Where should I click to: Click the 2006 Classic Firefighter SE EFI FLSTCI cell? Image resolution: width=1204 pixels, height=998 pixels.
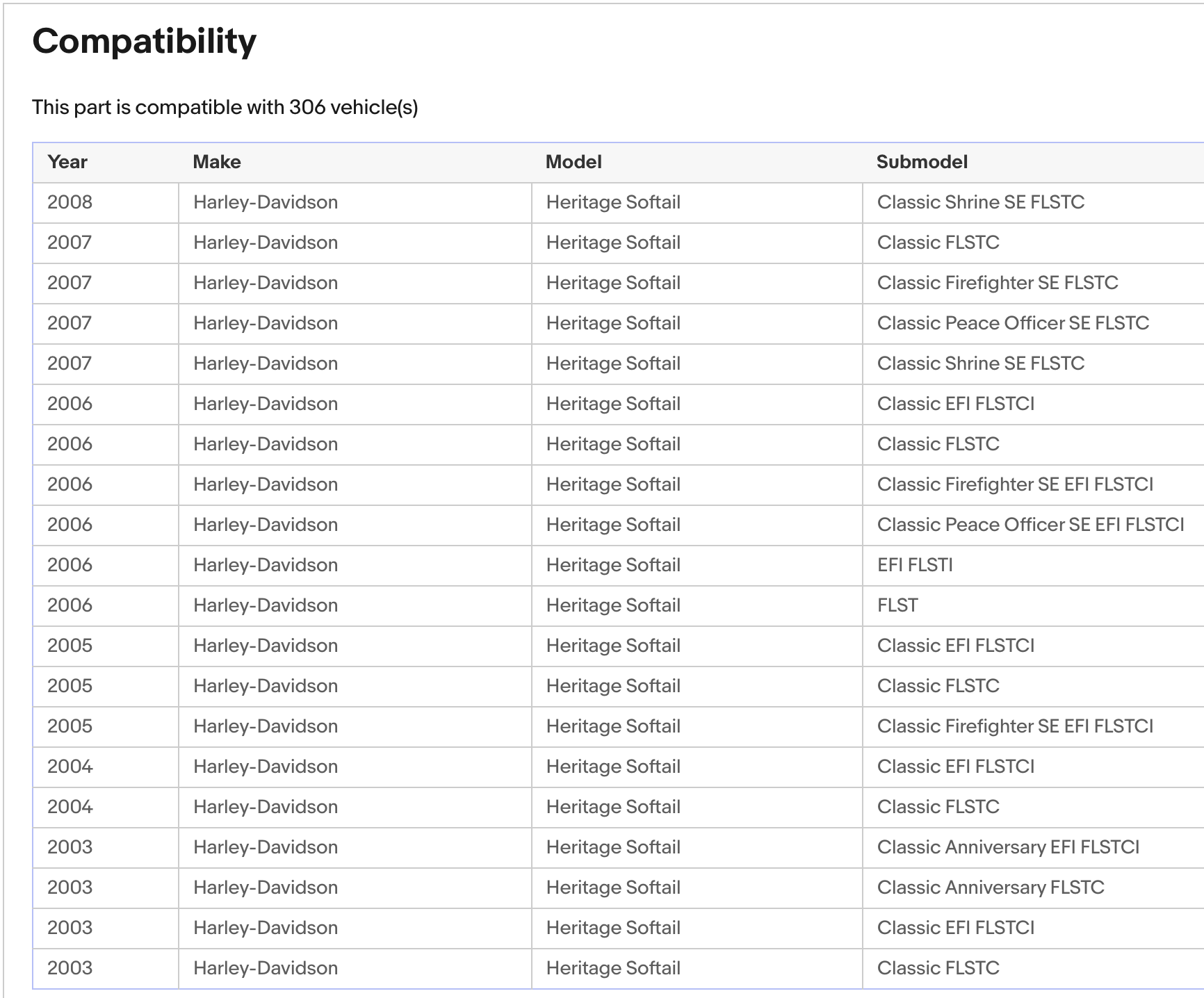1015,484
